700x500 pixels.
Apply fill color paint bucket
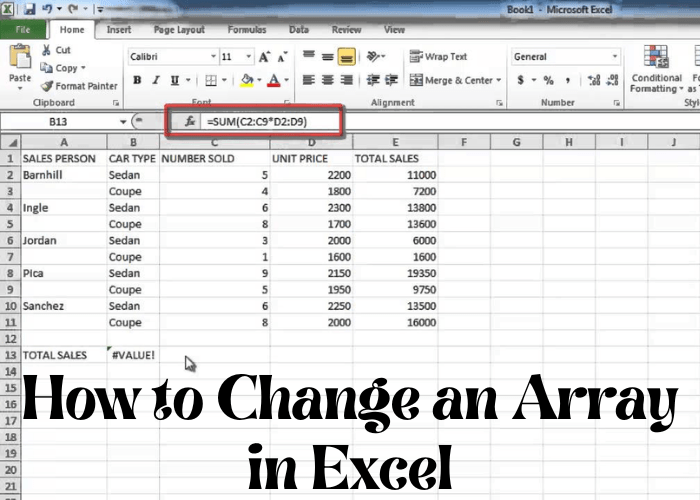tap(247, 80)
